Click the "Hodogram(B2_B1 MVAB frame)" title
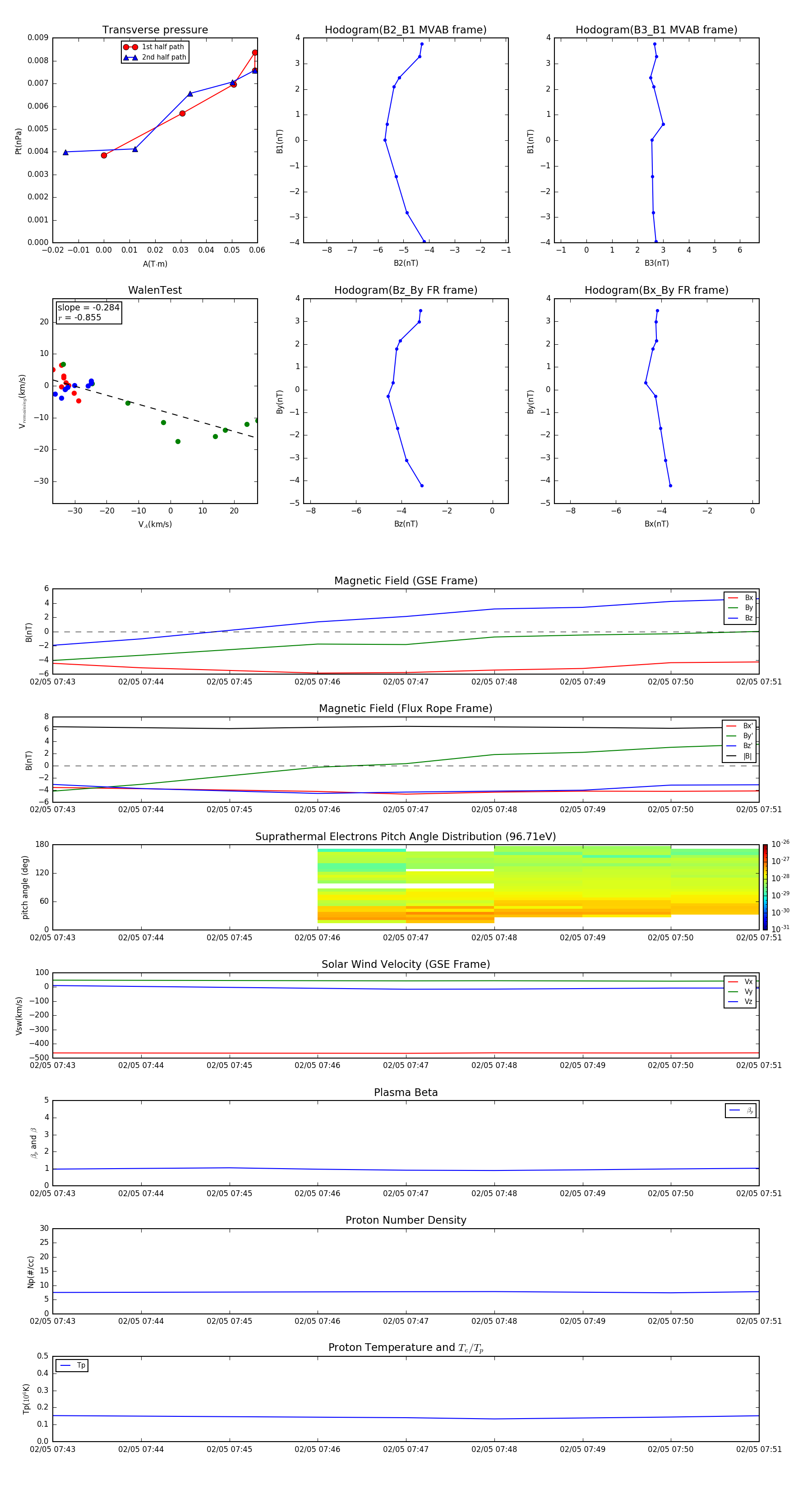Viewport: 812px width, 1489px height. [x=406, y=30]
